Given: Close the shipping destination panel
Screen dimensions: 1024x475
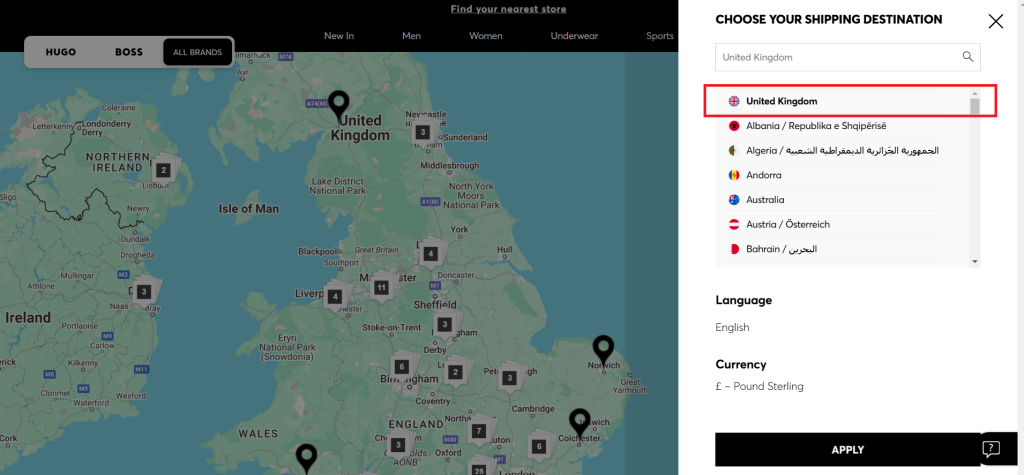Looking at the screenshot, I should tap(995, 21).
